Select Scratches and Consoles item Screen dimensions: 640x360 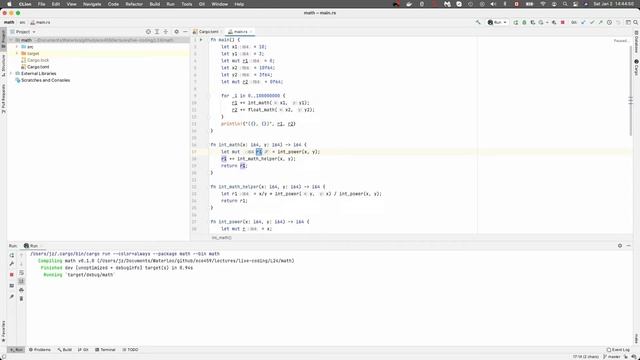[42, 80]
